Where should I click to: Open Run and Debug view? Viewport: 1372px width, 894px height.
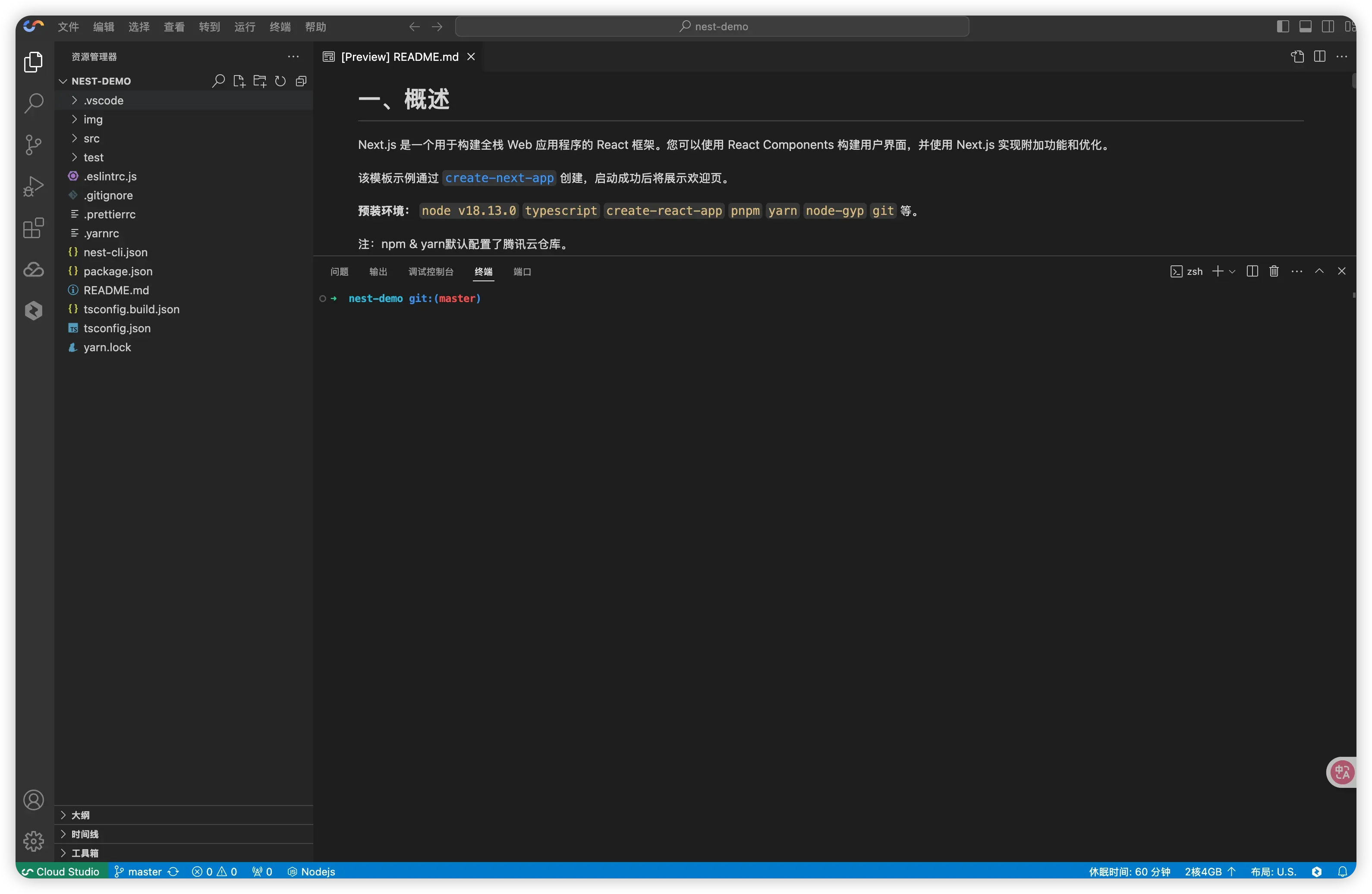pyautogui.click(x=33, y=186)
